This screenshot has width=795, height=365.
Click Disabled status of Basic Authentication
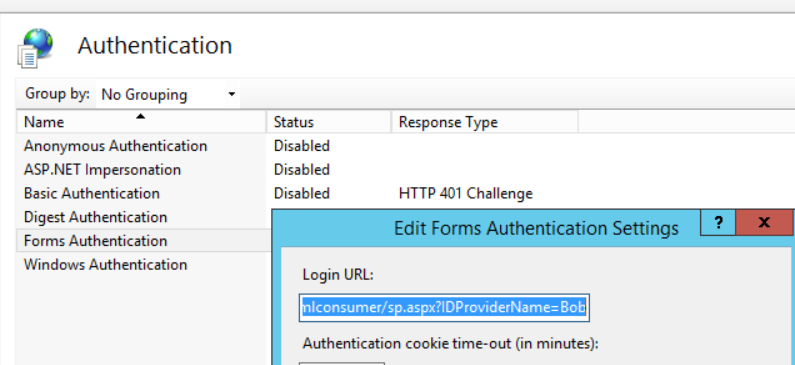tap(302, 193)
